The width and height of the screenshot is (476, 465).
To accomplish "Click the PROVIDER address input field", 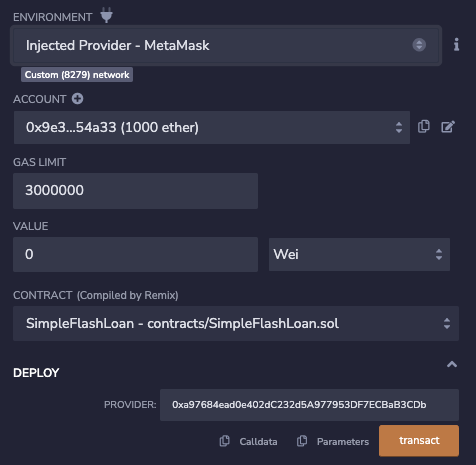I will (x=309, y=405).
